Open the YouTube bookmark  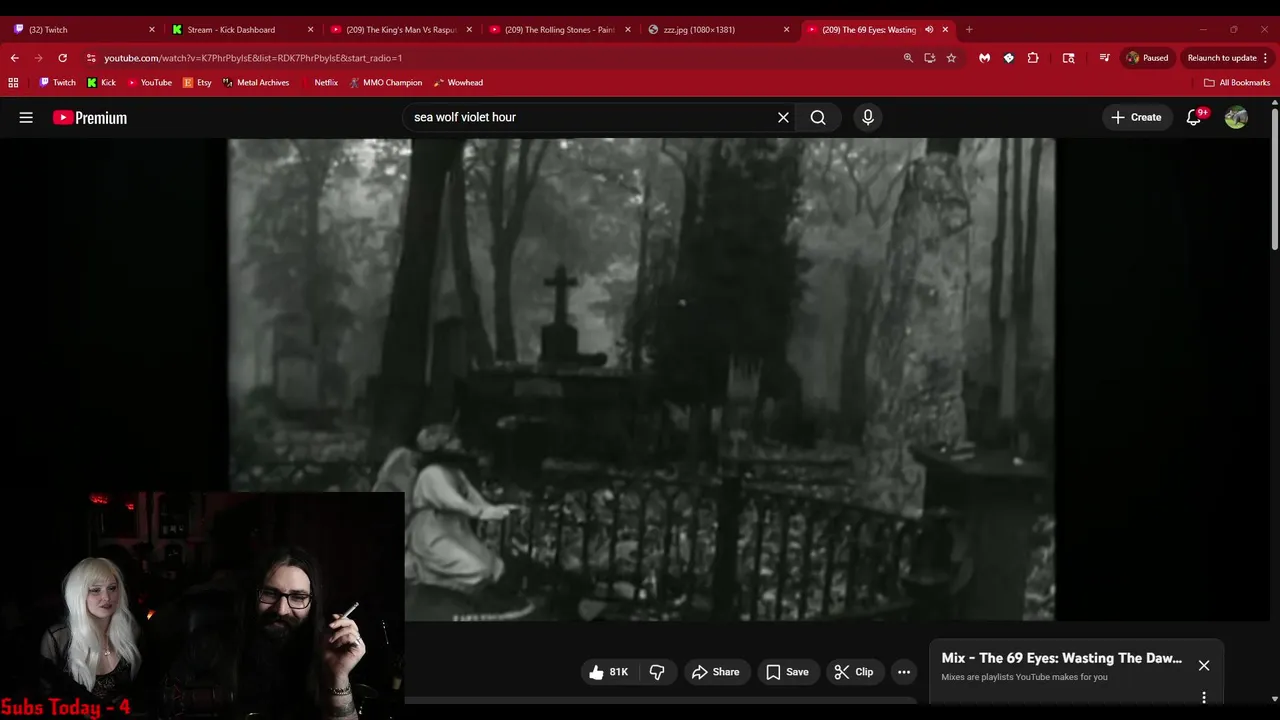[150, 83]
